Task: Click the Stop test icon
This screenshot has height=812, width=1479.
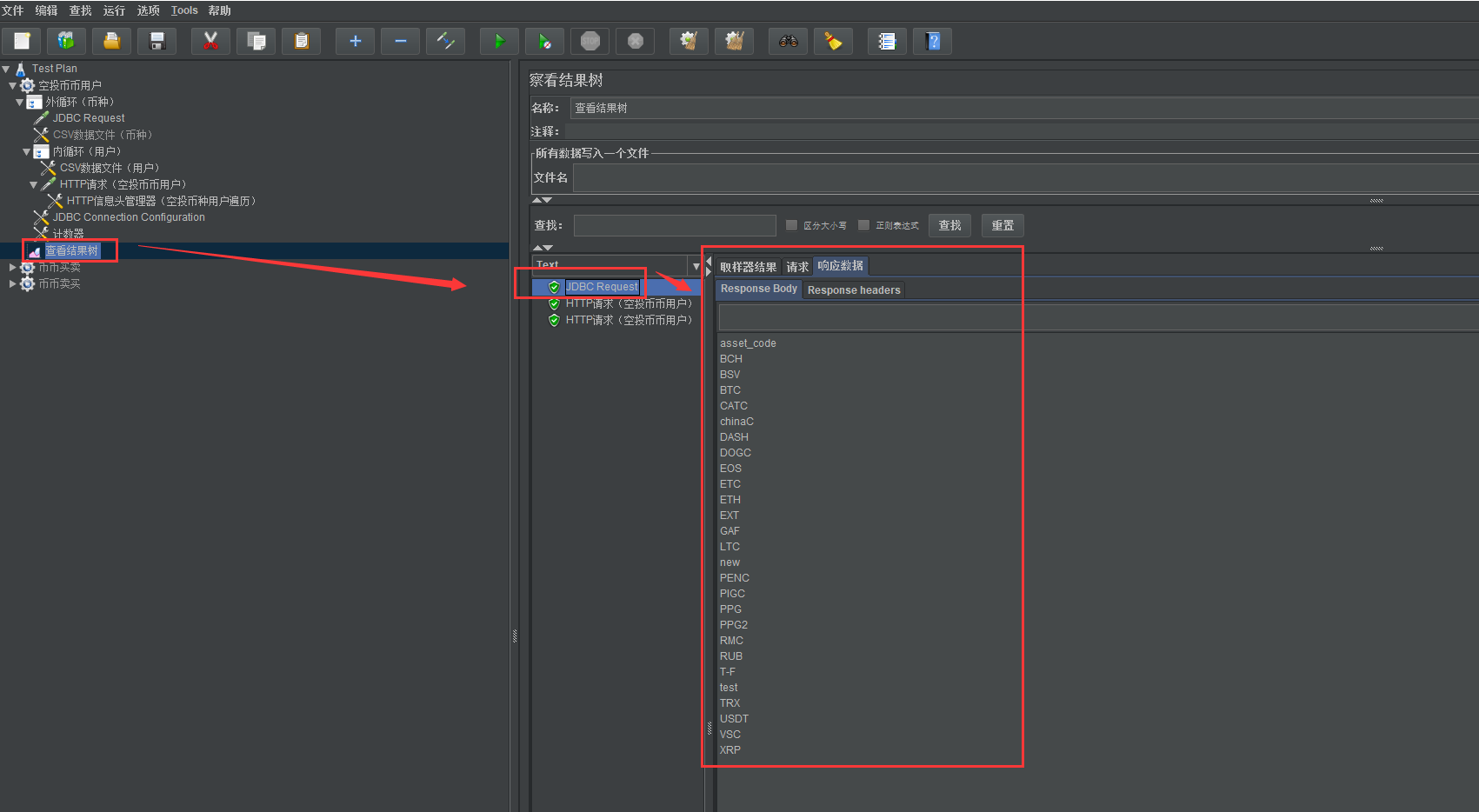Action: (x=590, y=41)
